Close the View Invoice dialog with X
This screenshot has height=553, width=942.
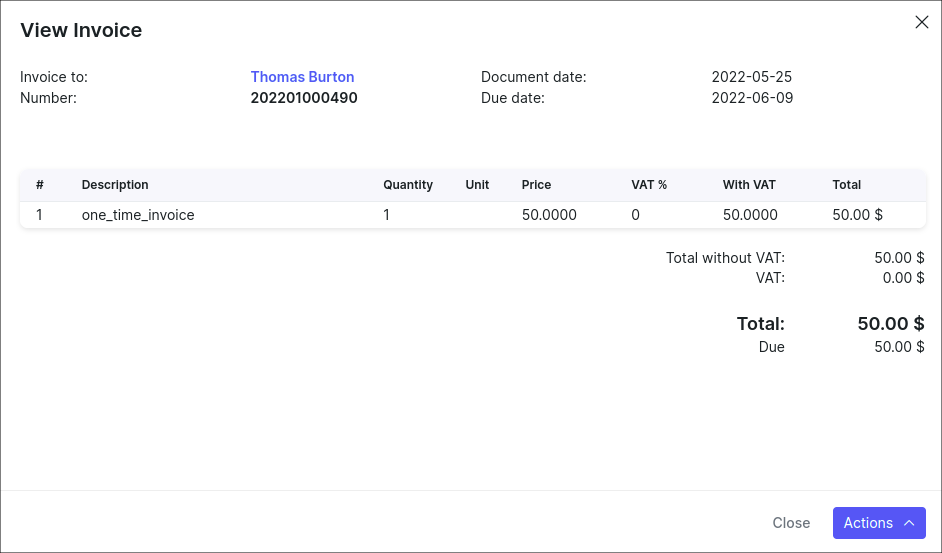click(x=921, y=22)
